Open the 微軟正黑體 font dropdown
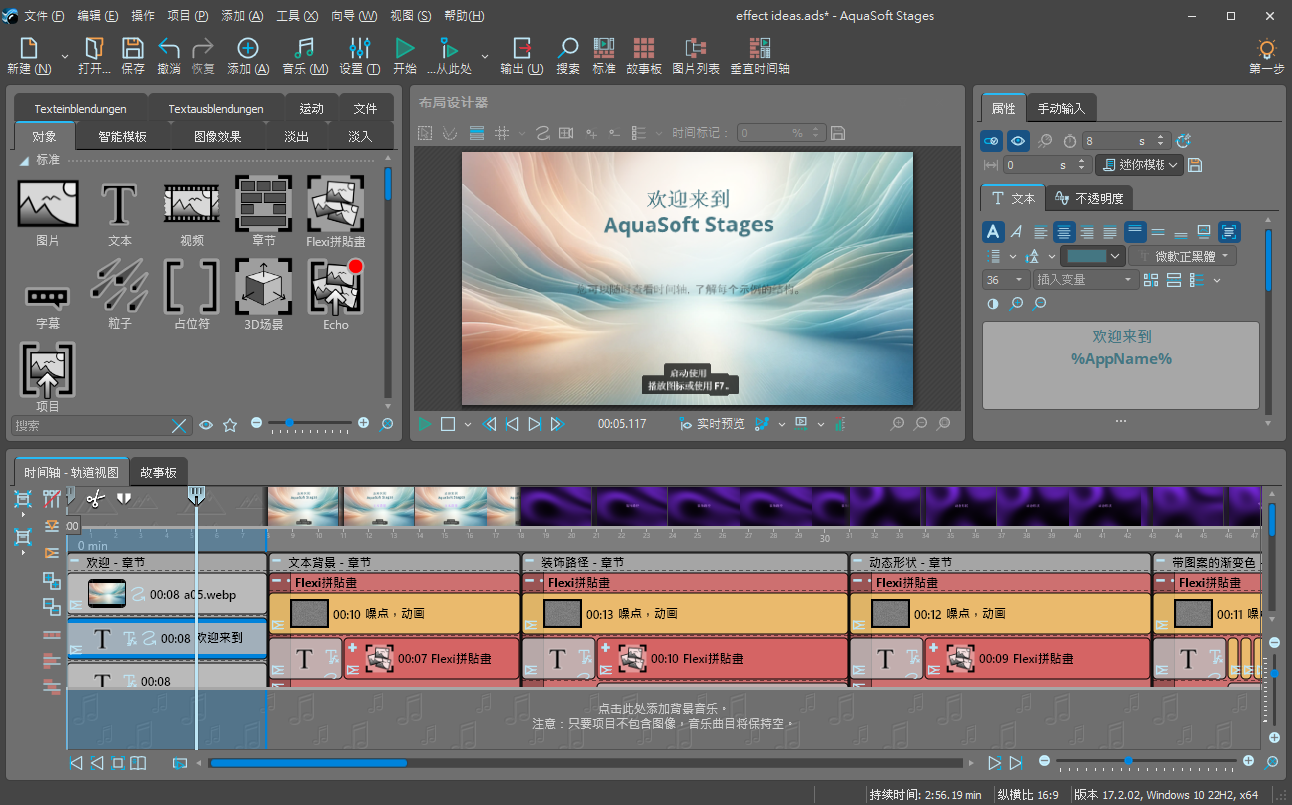Image resolution: width=1292 pixels, height=805 pixels. [x=1183, y=256]
